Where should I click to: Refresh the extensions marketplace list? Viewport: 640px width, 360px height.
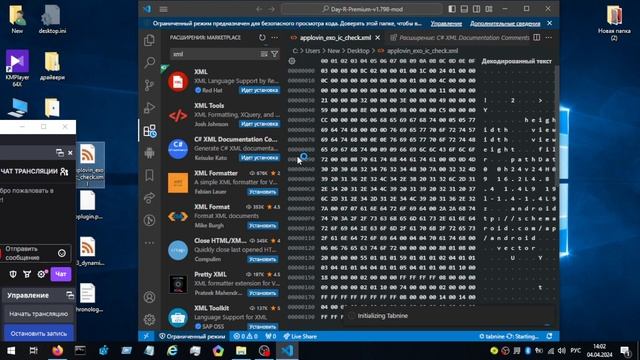click(262, 38)
